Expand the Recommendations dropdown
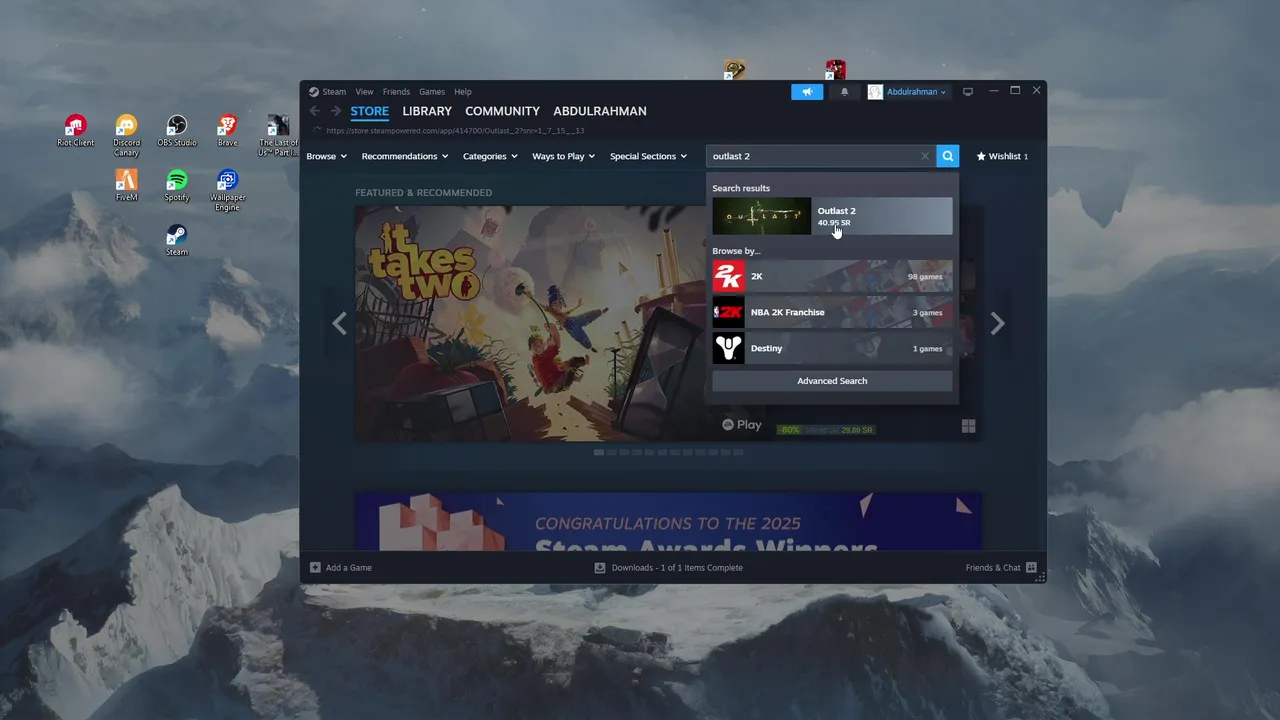1280x720 pixels. [x=404, y=156]
